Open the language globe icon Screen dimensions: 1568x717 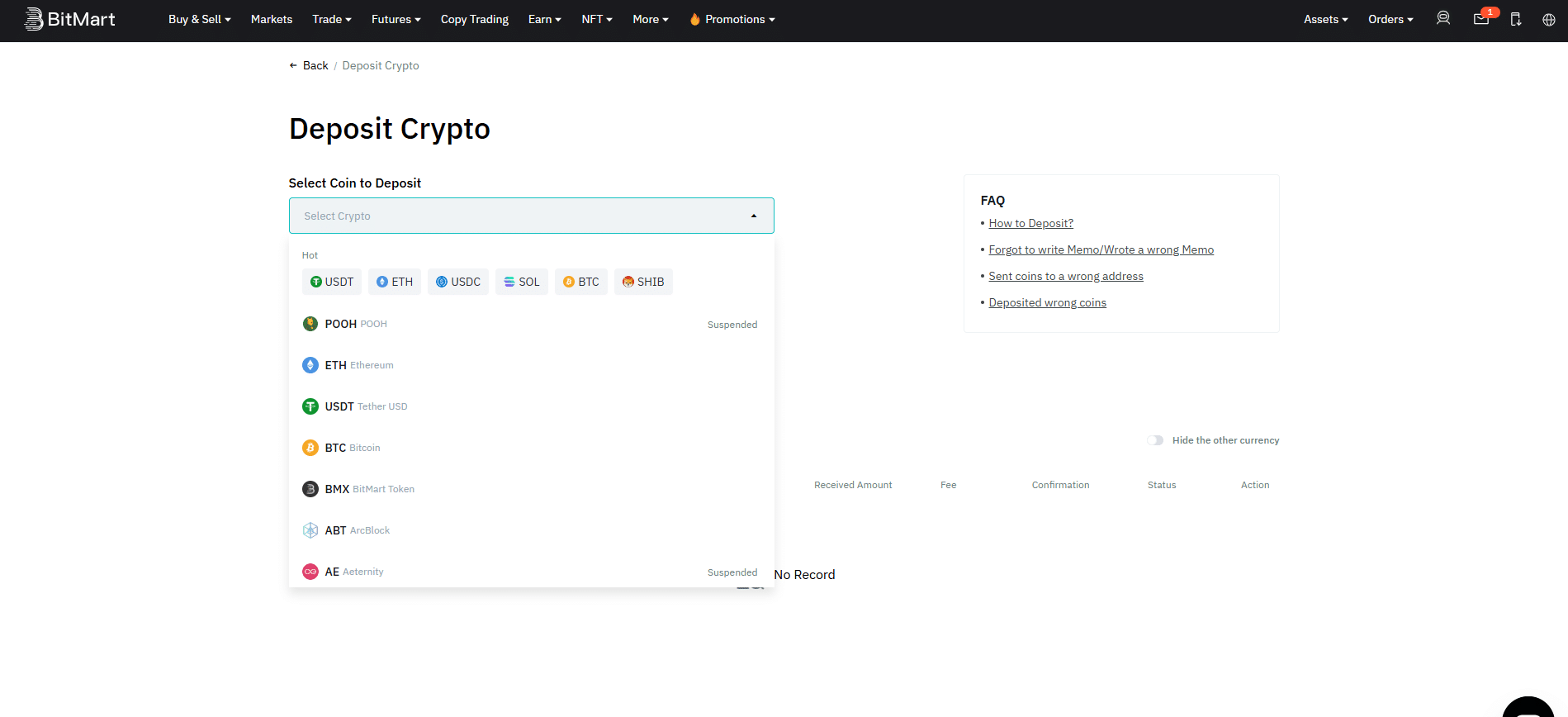(1549, 20)
